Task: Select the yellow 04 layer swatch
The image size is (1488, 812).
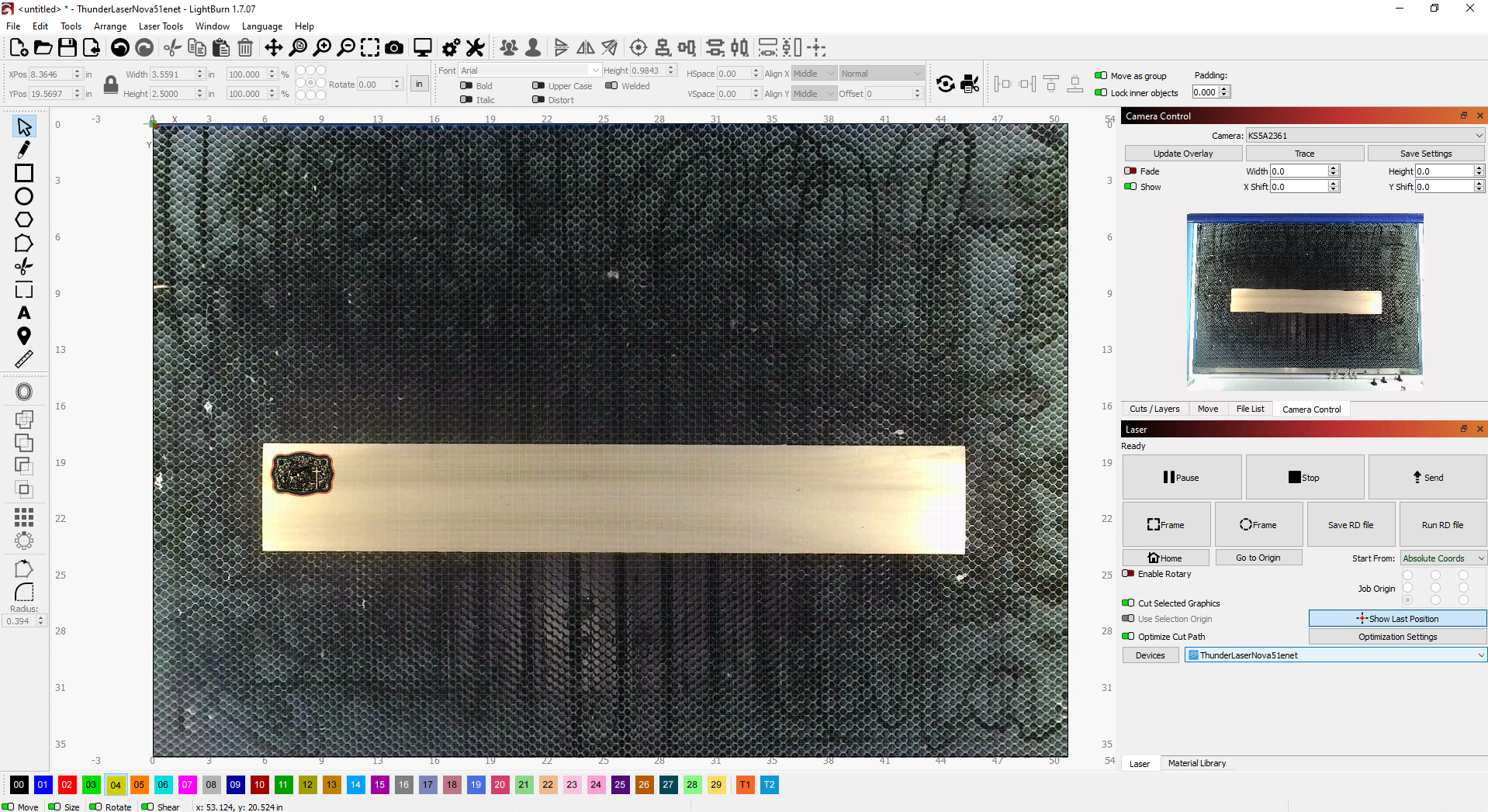Action: (x=115, y=785)
